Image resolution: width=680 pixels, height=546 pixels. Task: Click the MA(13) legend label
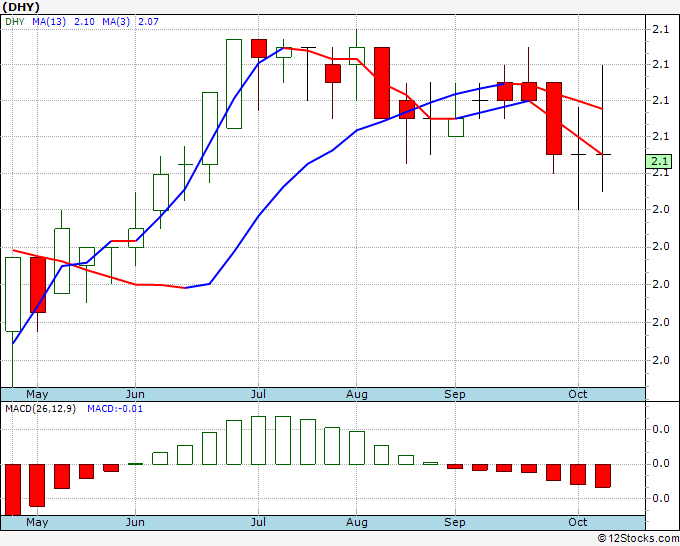pos(49,21)
